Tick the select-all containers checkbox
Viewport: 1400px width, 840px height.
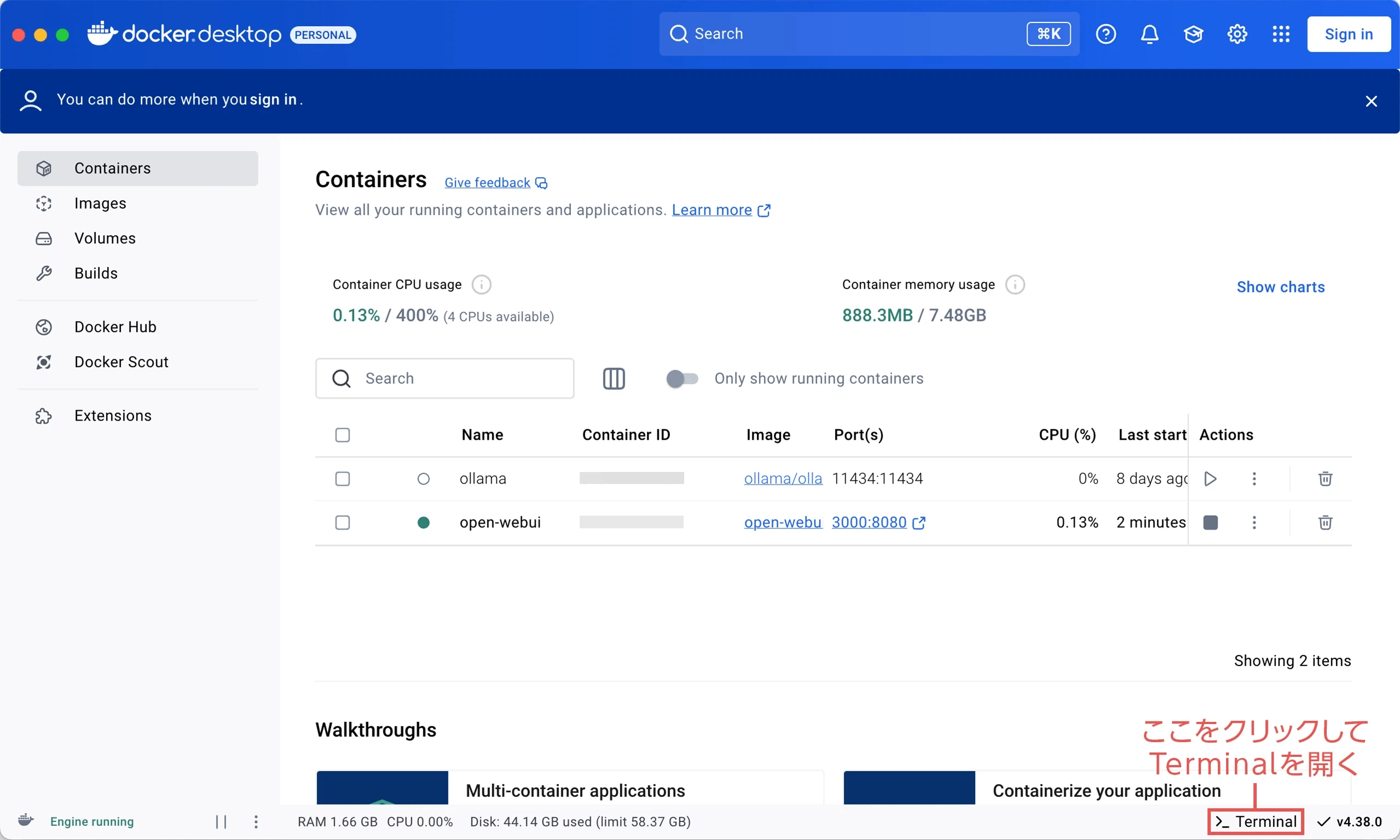click(342, 435)
